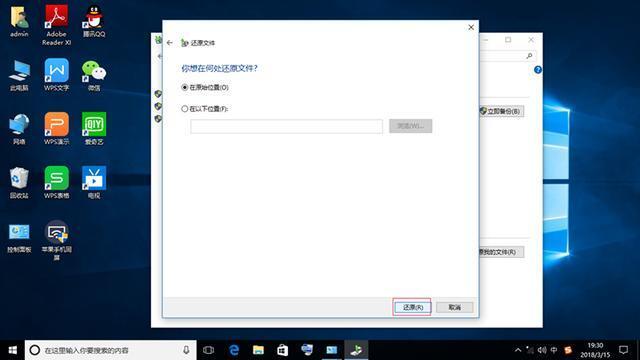The height and width of the screenshot is (360, 640).
Task: Click the restore location path field
Action: tap(286, 126)
